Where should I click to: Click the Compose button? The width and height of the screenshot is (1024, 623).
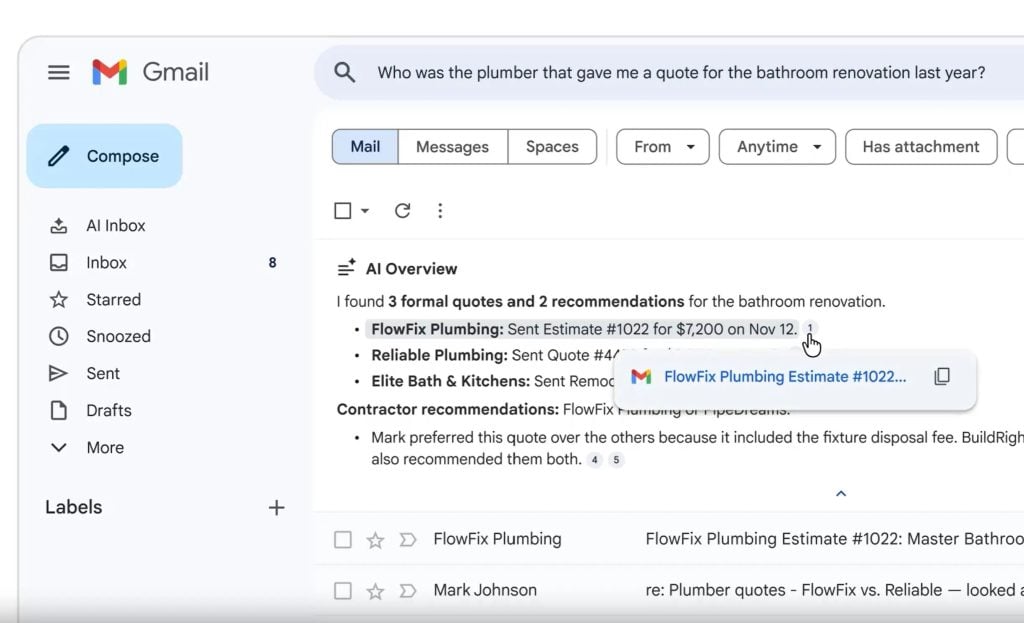point(104,155)
